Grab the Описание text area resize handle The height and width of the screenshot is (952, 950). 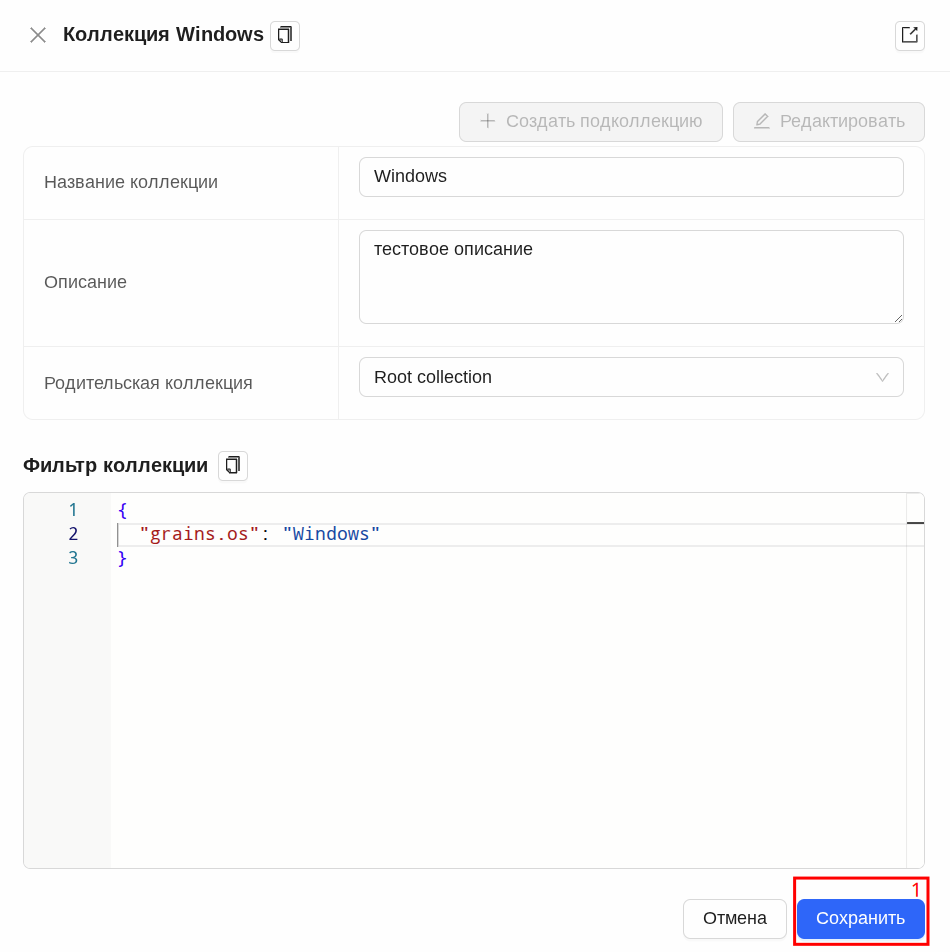(x=898, y=318)
